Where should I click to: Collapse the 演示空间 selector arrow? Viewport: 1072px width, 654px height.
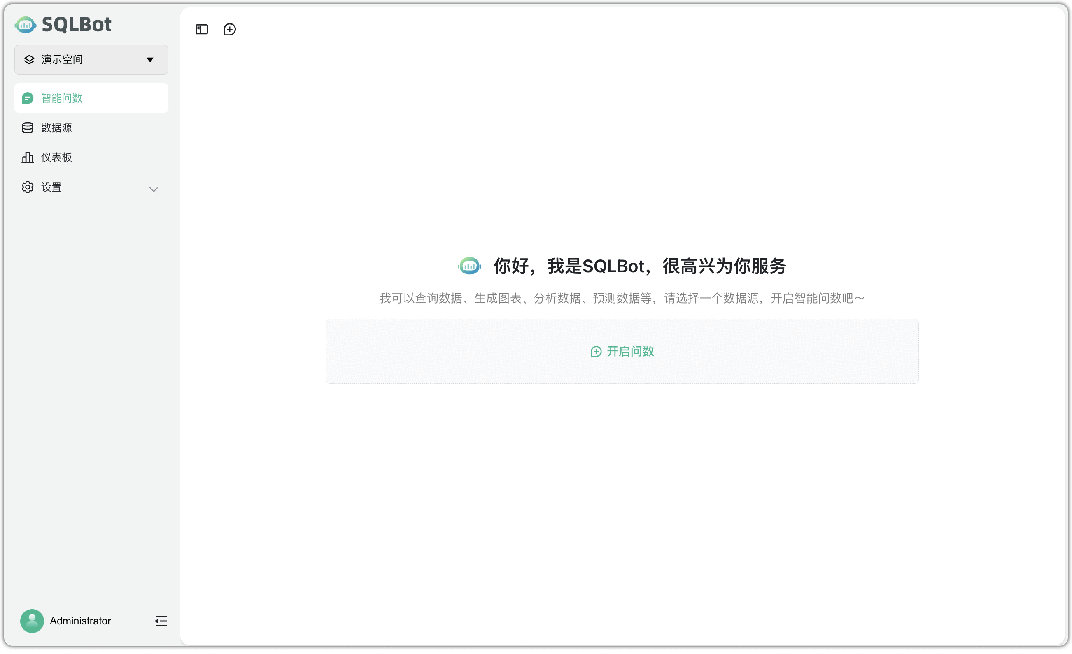point(152,59)
